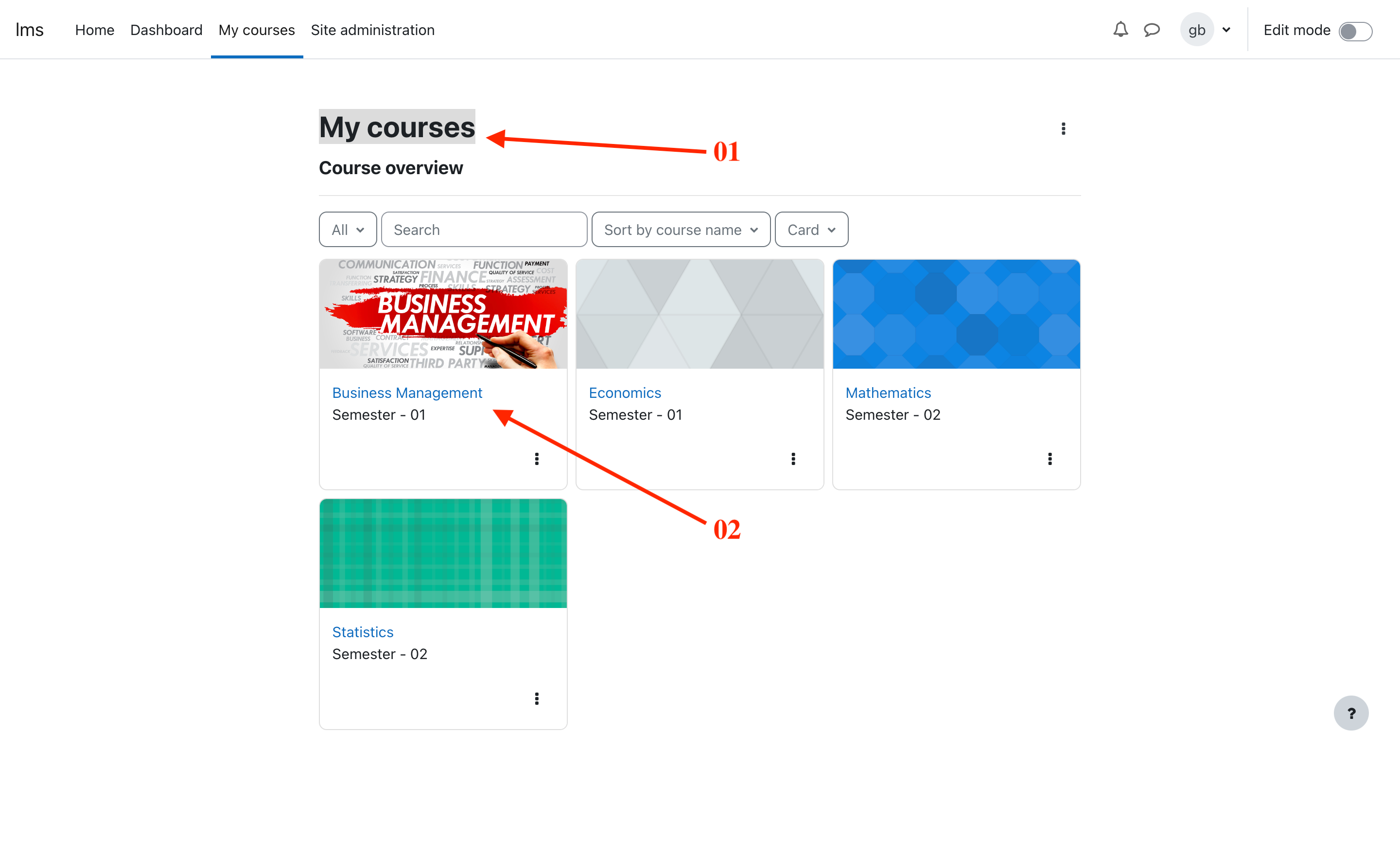Screen dimensions: 1400x858
Task: Open the Card view dropdown
Action: (811, 230)
